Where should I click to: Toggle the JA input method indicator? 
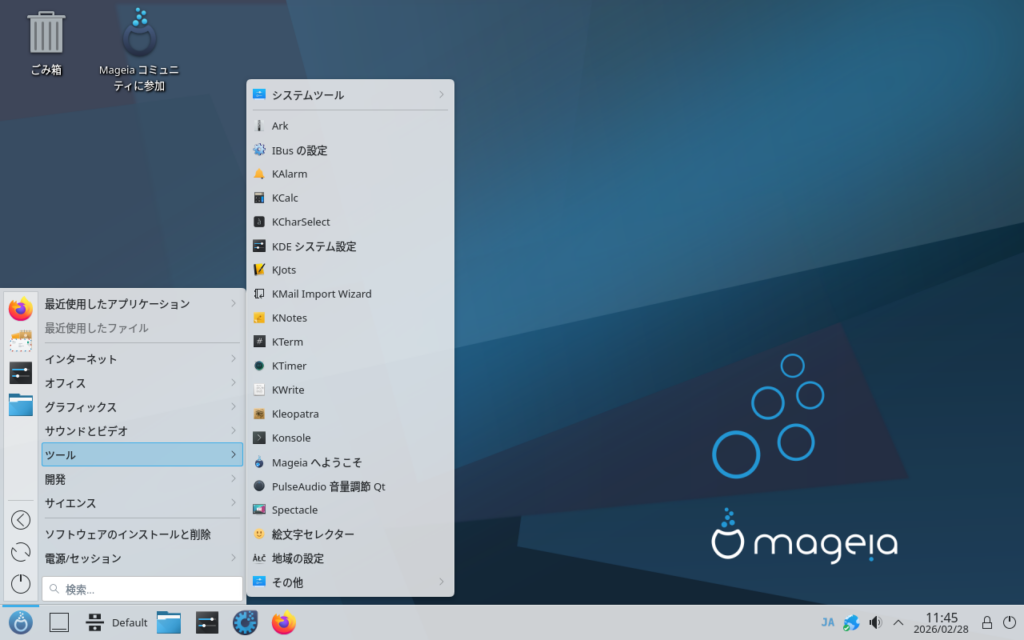click(827, 622)
